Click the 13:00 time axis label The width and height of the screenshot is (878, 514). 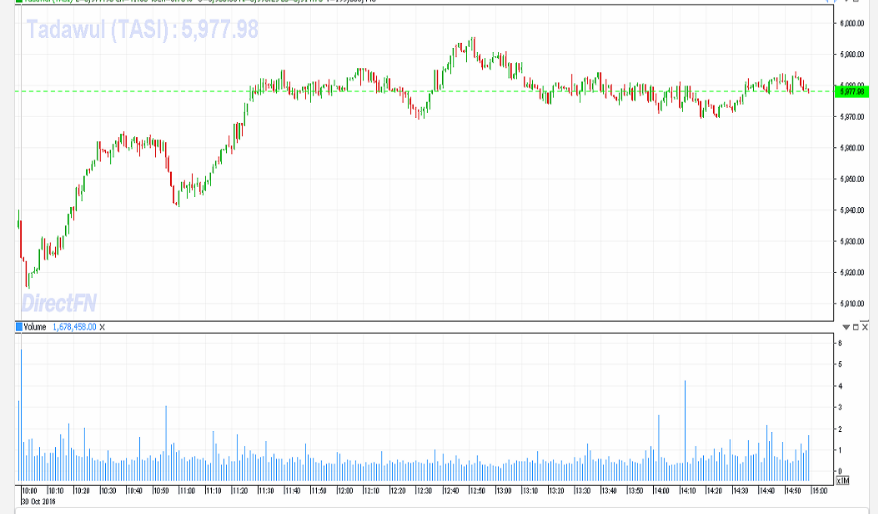click(x=504, y=491)
